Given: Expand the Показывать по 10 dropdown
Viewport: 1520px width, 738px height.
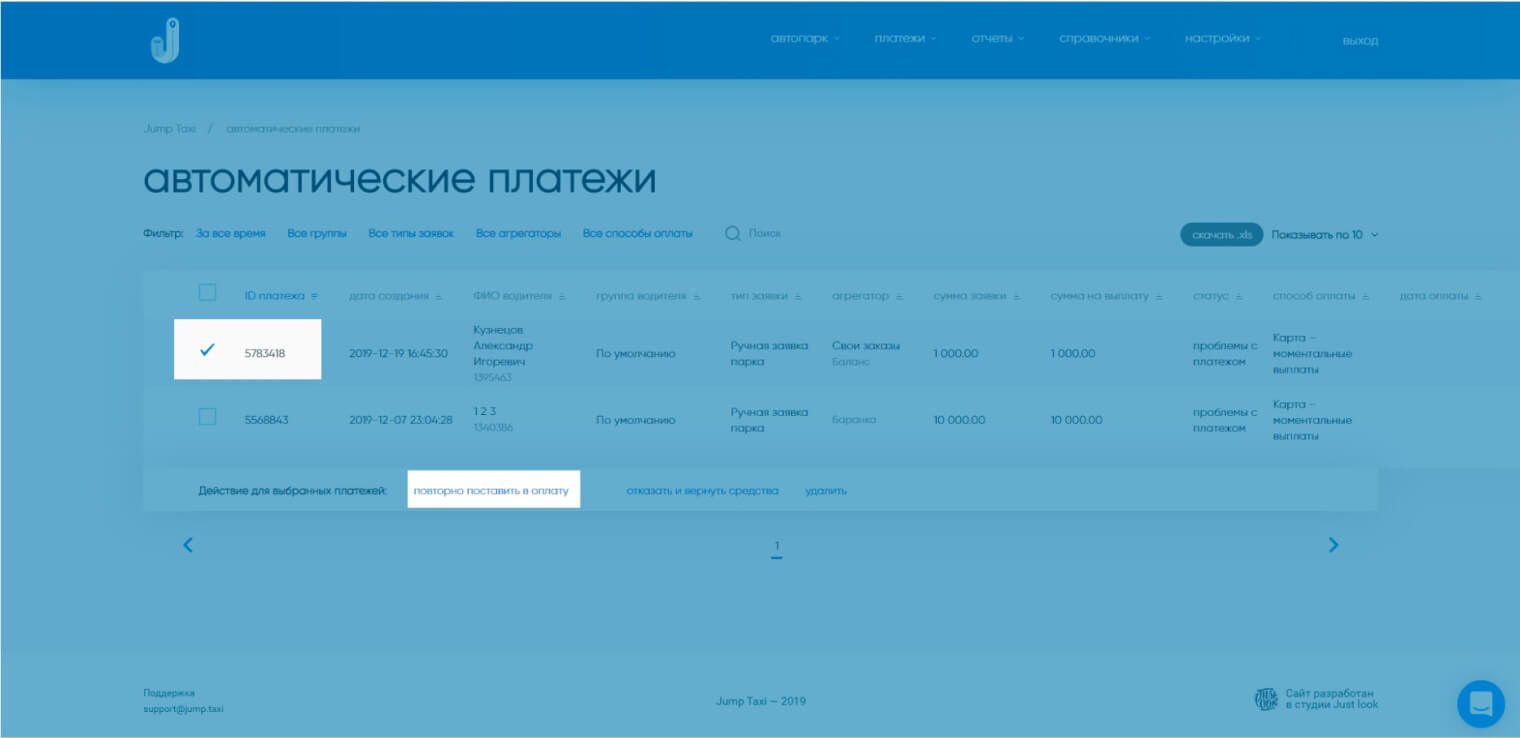Looking at the screenshot, I should (1325, 234).
